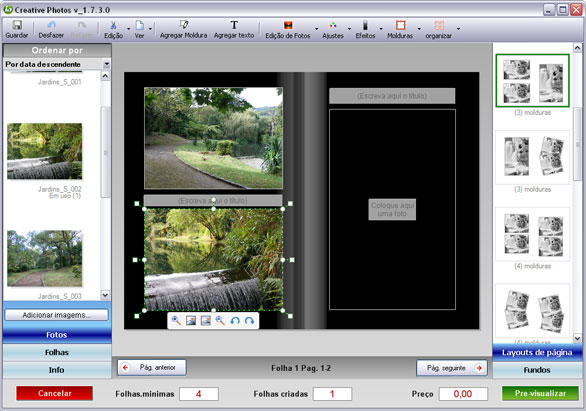Click photo list scrollbar up arrow

pyautogui.click(x=105, y=76)
